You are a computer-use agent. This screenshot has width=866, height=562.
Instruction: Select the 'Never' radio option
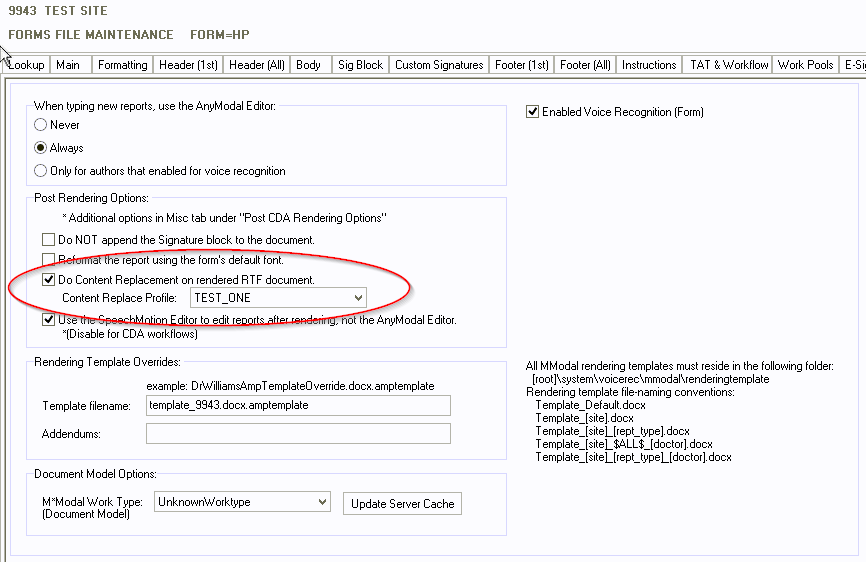(x=41, y=125)
